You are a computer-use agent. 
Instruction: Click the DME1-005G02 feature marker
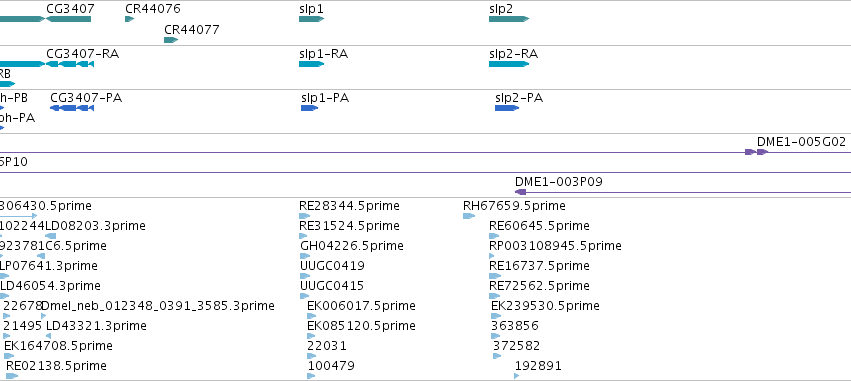click(x=756, y=152)
